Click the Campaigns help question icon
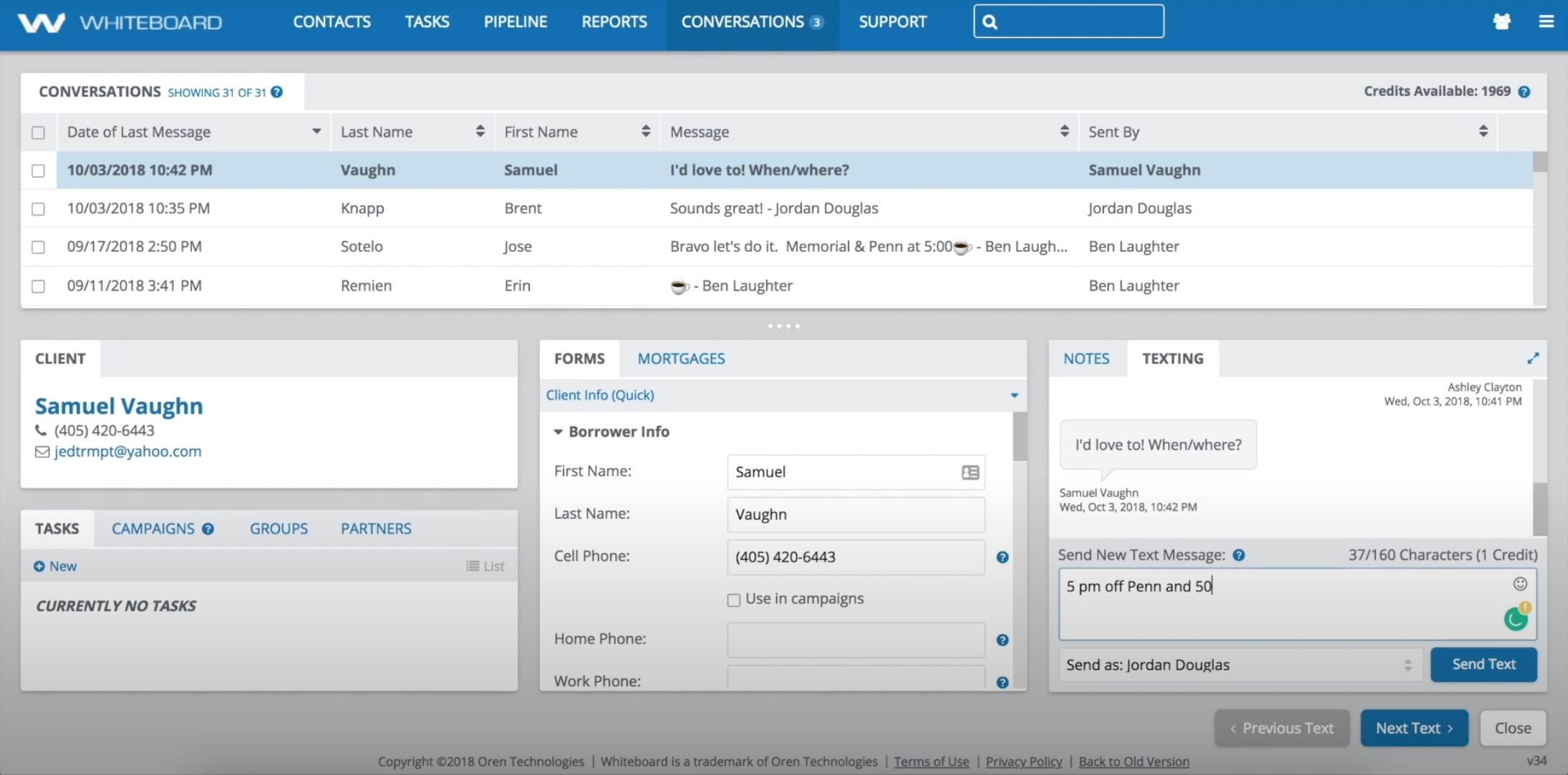Image resolution: width=1568 pixels, height=775 pixels. coord(208,529)
